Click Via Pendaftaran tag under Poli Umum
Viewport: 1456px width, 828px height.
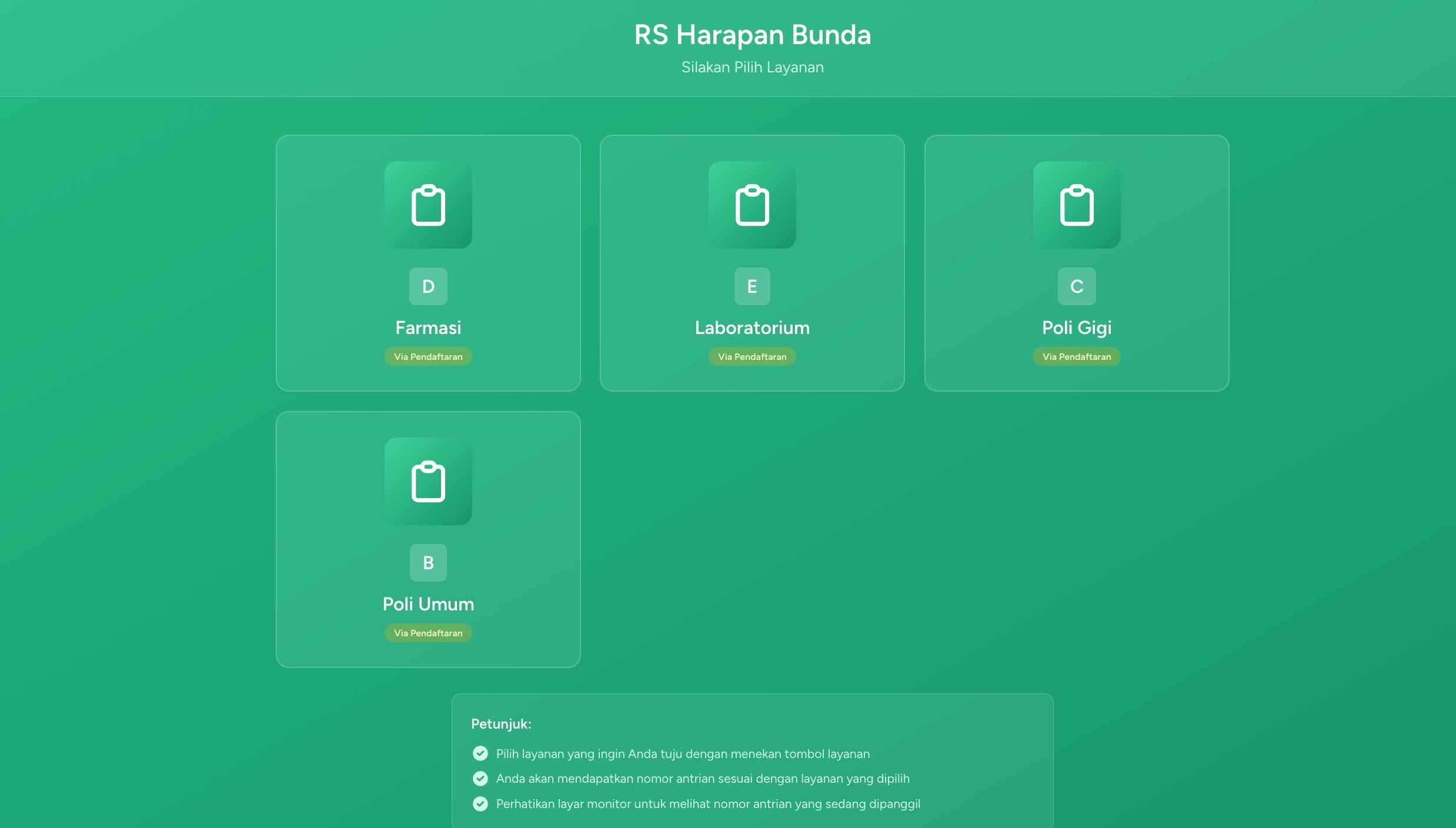pos(428,633)
